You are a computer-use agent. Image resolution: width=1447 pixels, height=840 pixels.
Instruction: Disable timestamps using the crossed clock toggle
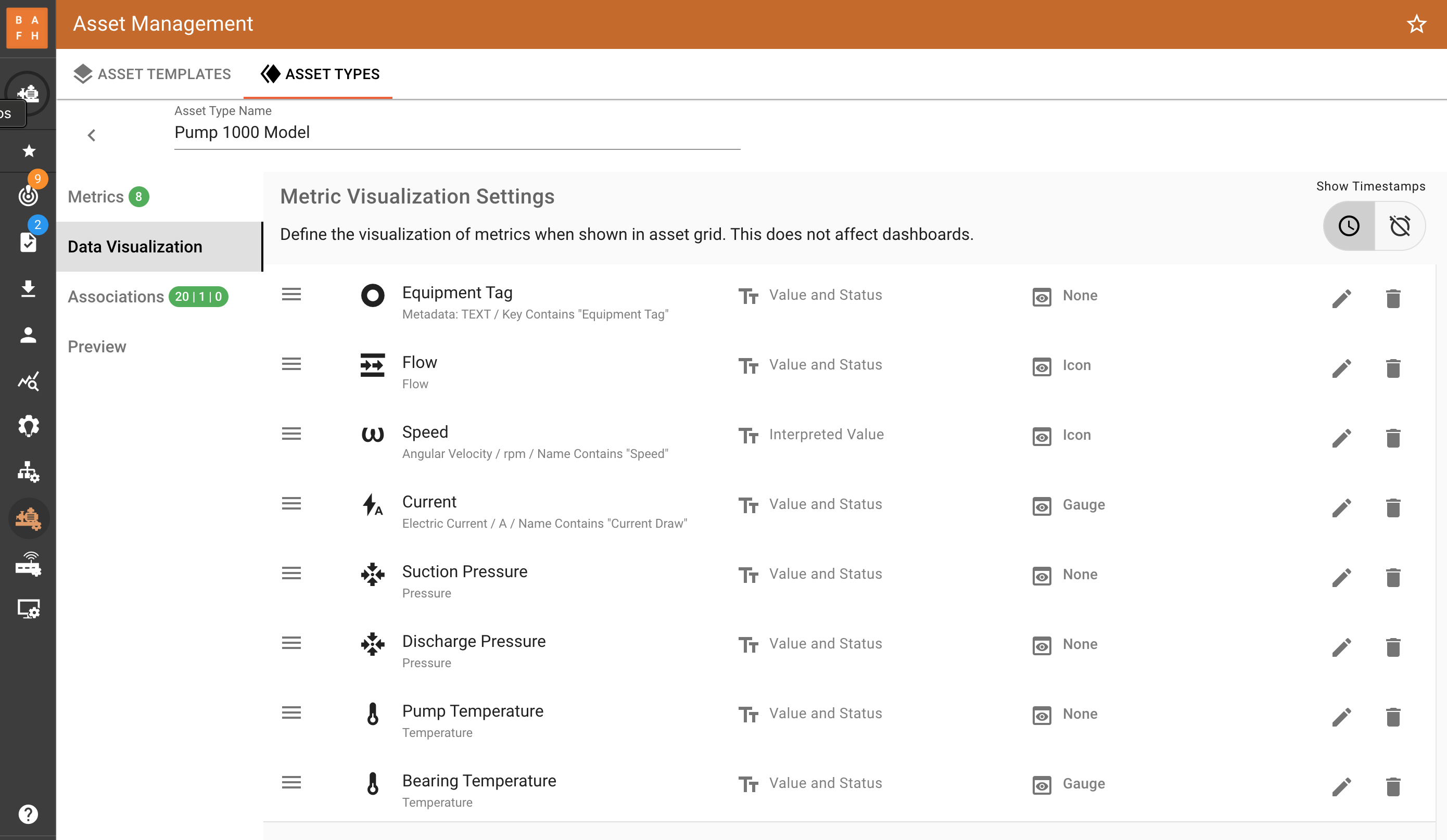coord(1400,226)
